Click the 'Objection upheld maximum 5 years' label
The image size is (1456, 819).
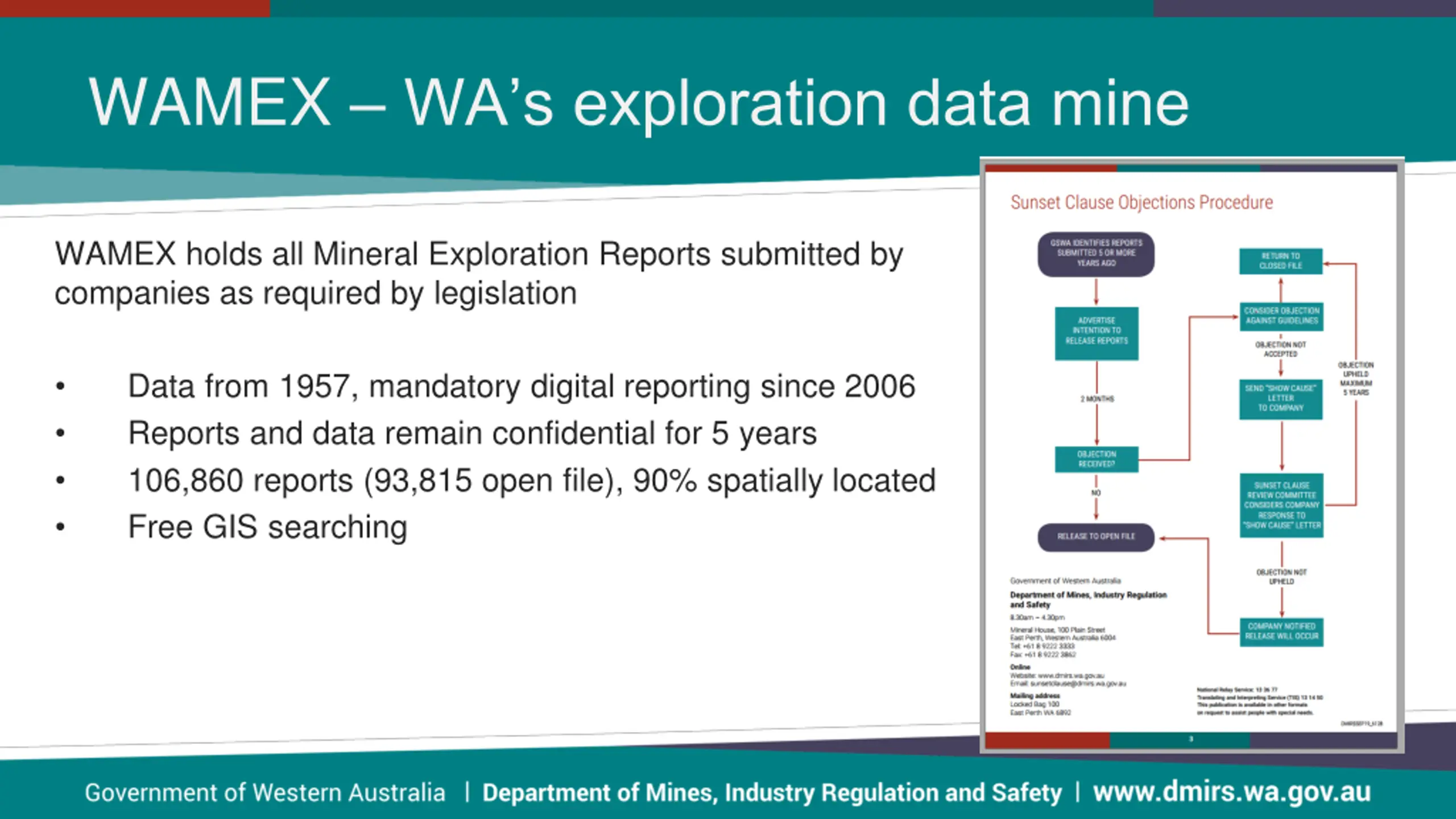[x=1356, y=379]
